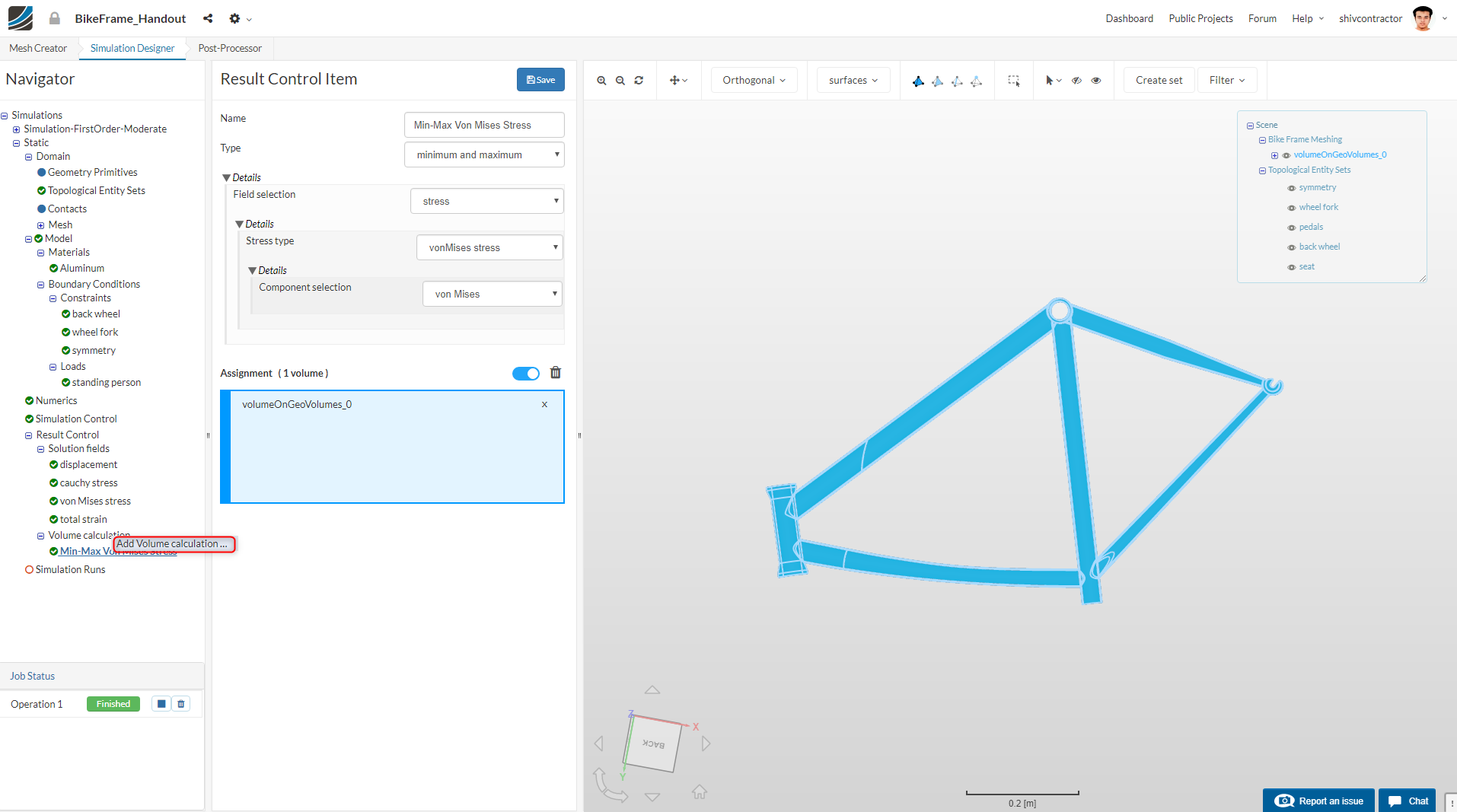Click the BACK face of the orientation cube
The width and height of the screenshot is (1457, 812).
pyautogui.click(x=653, y=744)
